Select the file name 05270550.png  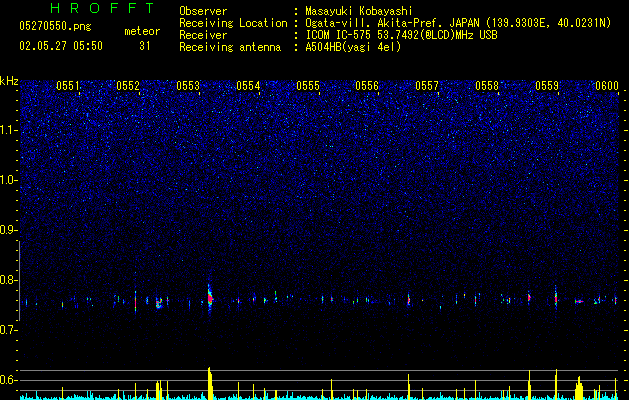tap(55, 26)
